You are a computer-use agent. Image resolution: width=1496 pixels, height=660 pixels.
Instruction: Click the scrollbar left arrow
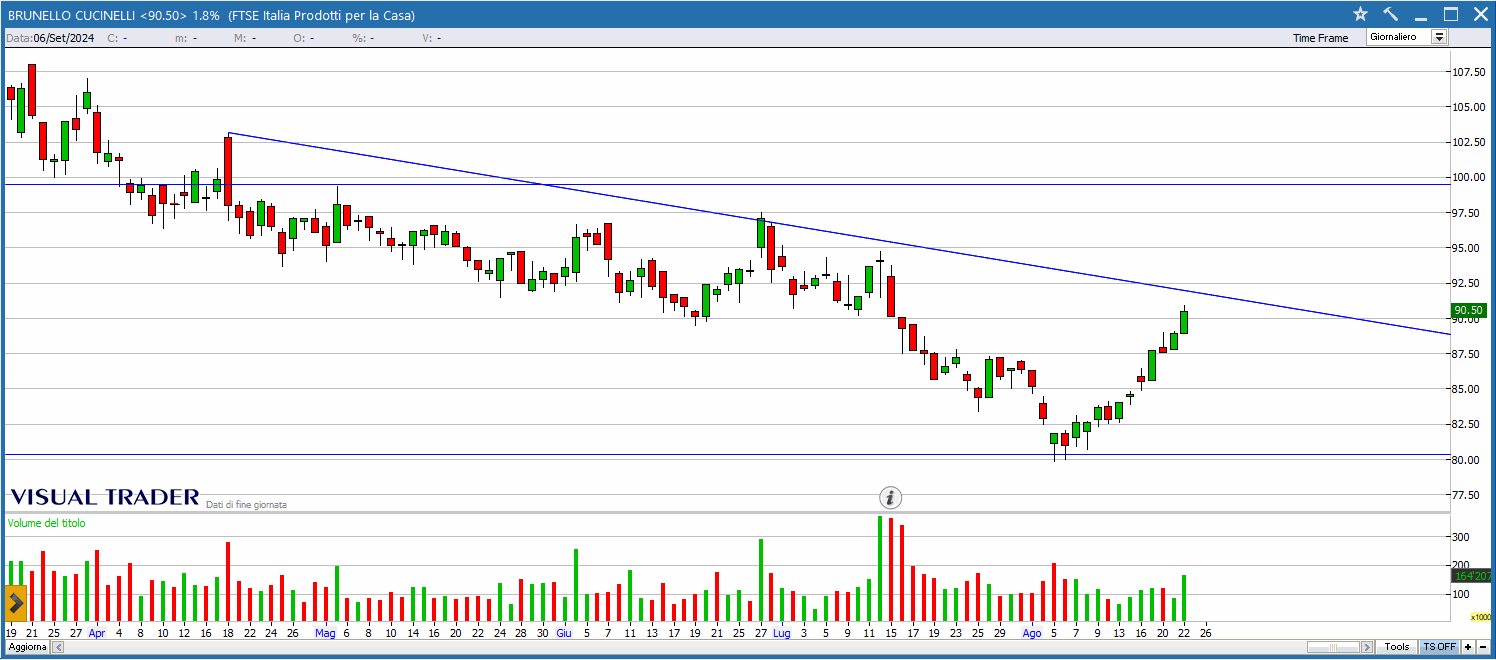(x=58, y=647)
